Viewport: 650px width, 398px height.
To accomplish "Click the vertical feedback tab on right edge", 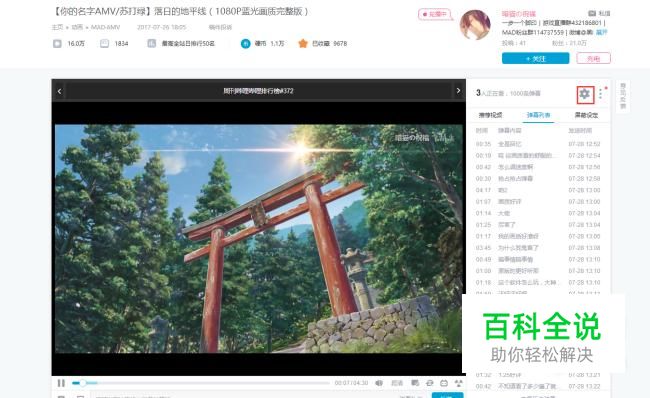I will point(623,96).
